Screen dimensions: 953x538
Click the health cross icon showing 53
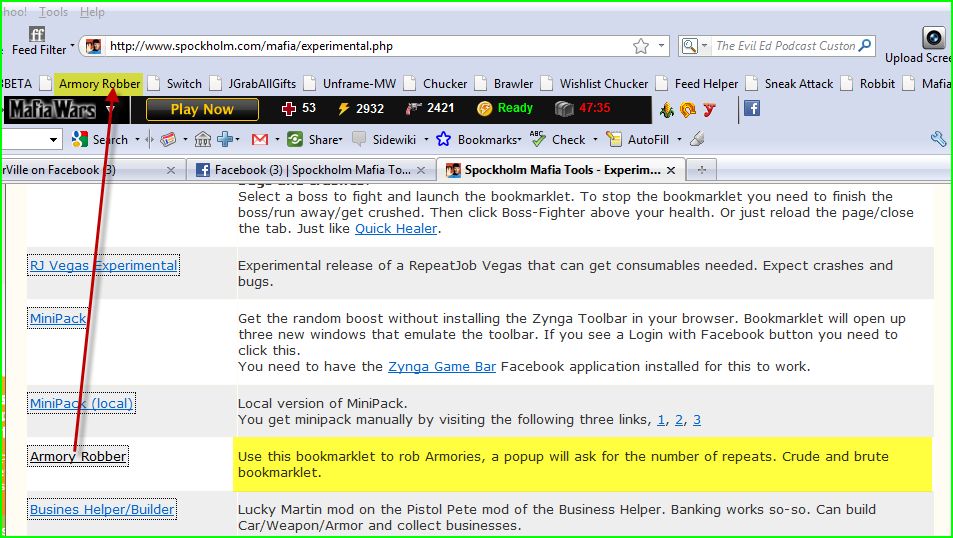[x=289, y=109]
